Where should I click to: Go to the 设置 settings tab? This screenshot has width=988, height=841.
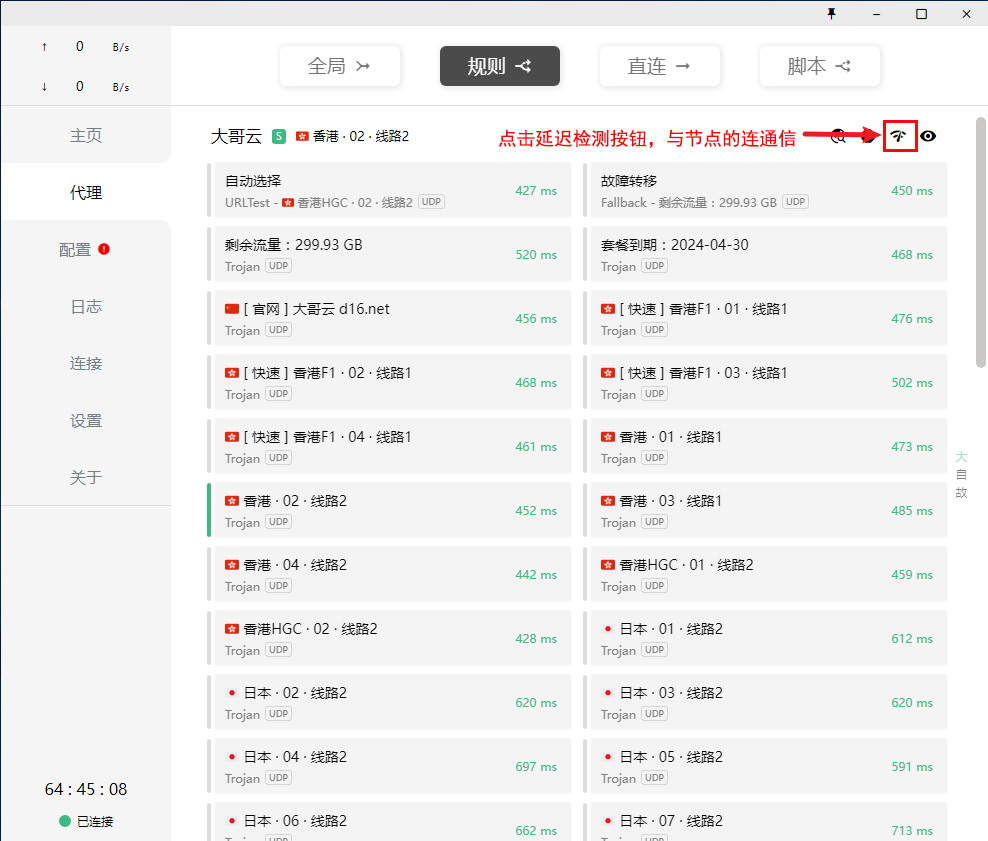click(x=86, y=421)
